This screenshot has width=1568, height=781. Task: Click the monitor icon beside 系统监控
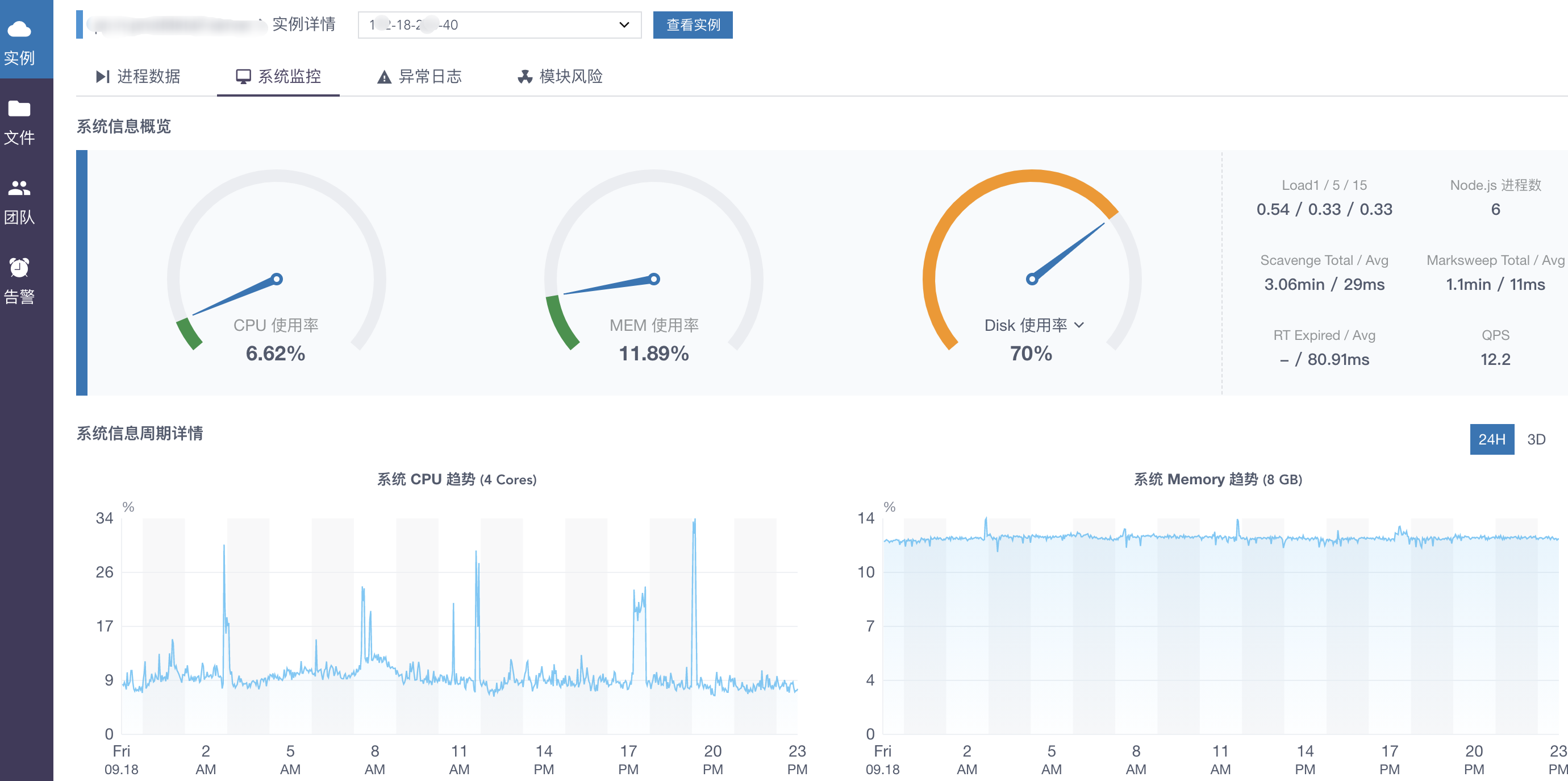(x=243, y=76)
